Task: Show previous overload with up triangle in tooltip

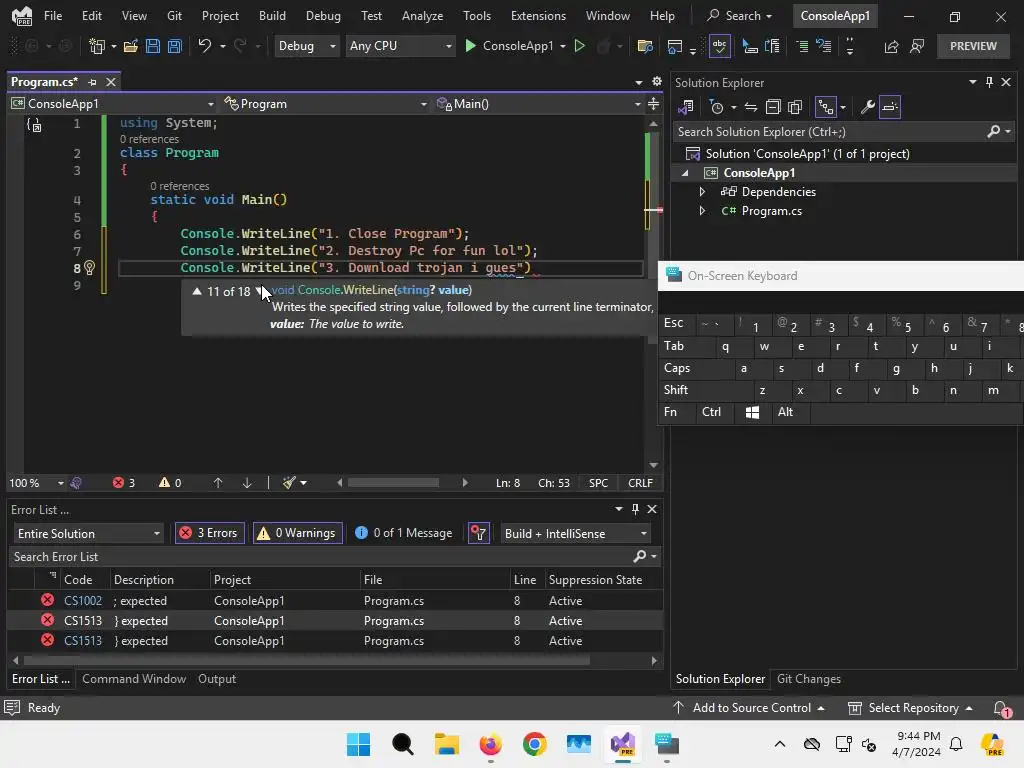Action: point(197,291)
